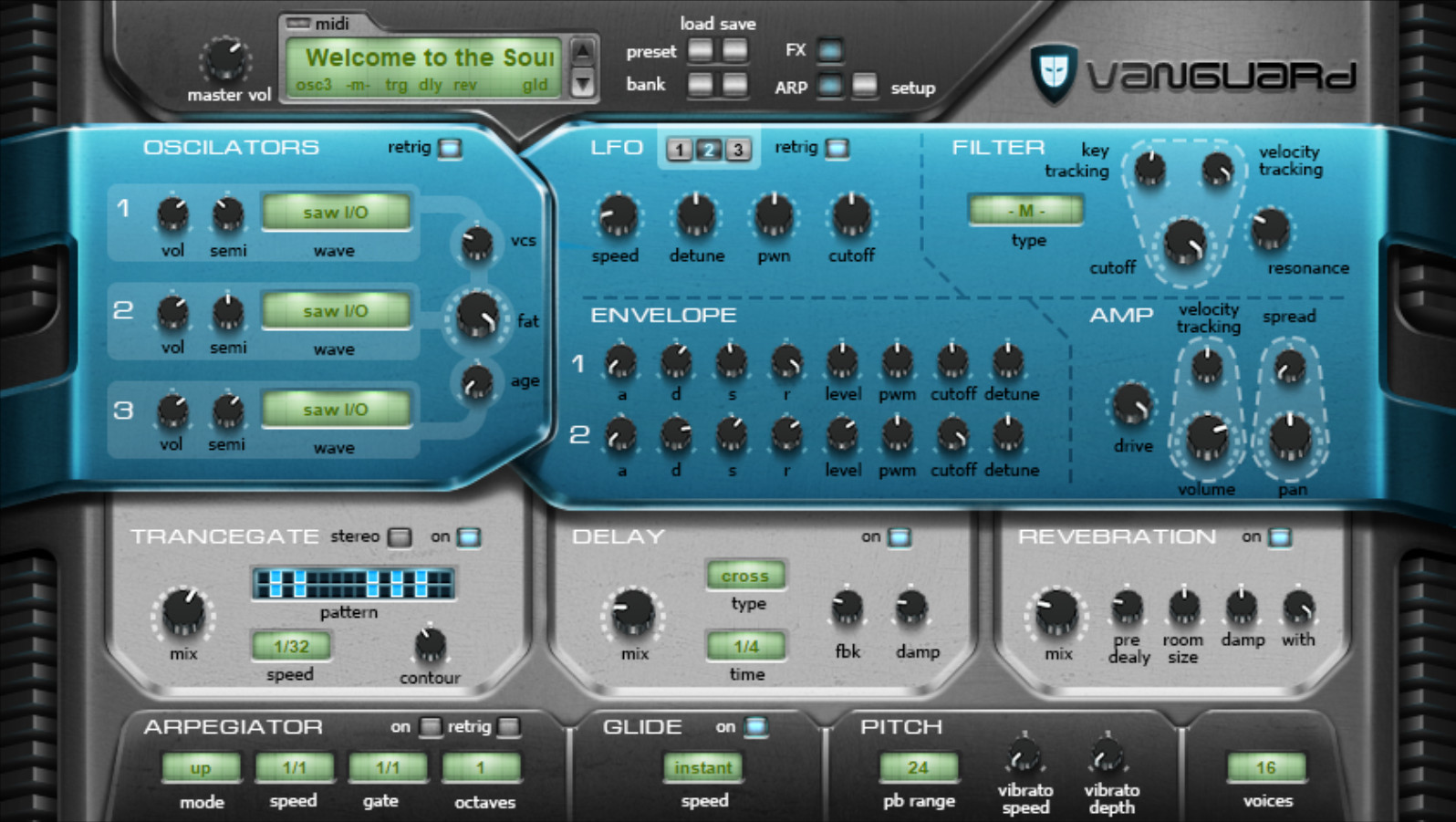This screenshot has width=1456, height=822.
Task: Select LFO tab 1
Action: pyautogui.click(x=679, y=149)
